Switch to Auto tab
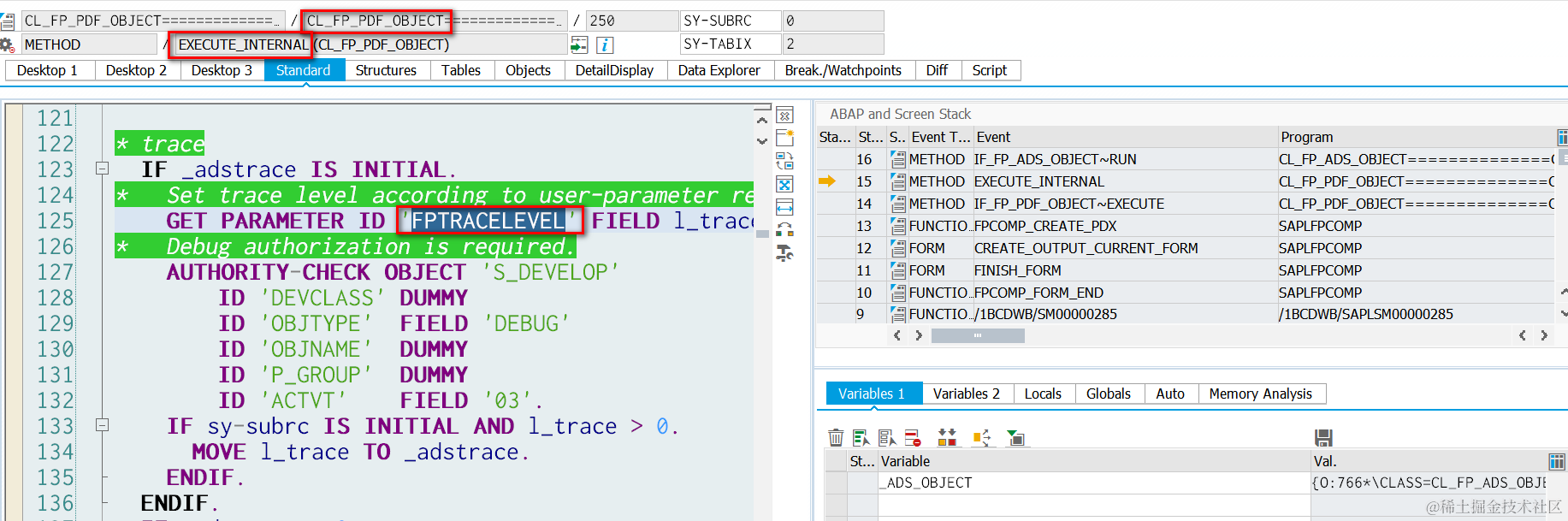The height and width of the screenshot is (521, 1568). 1171,394
